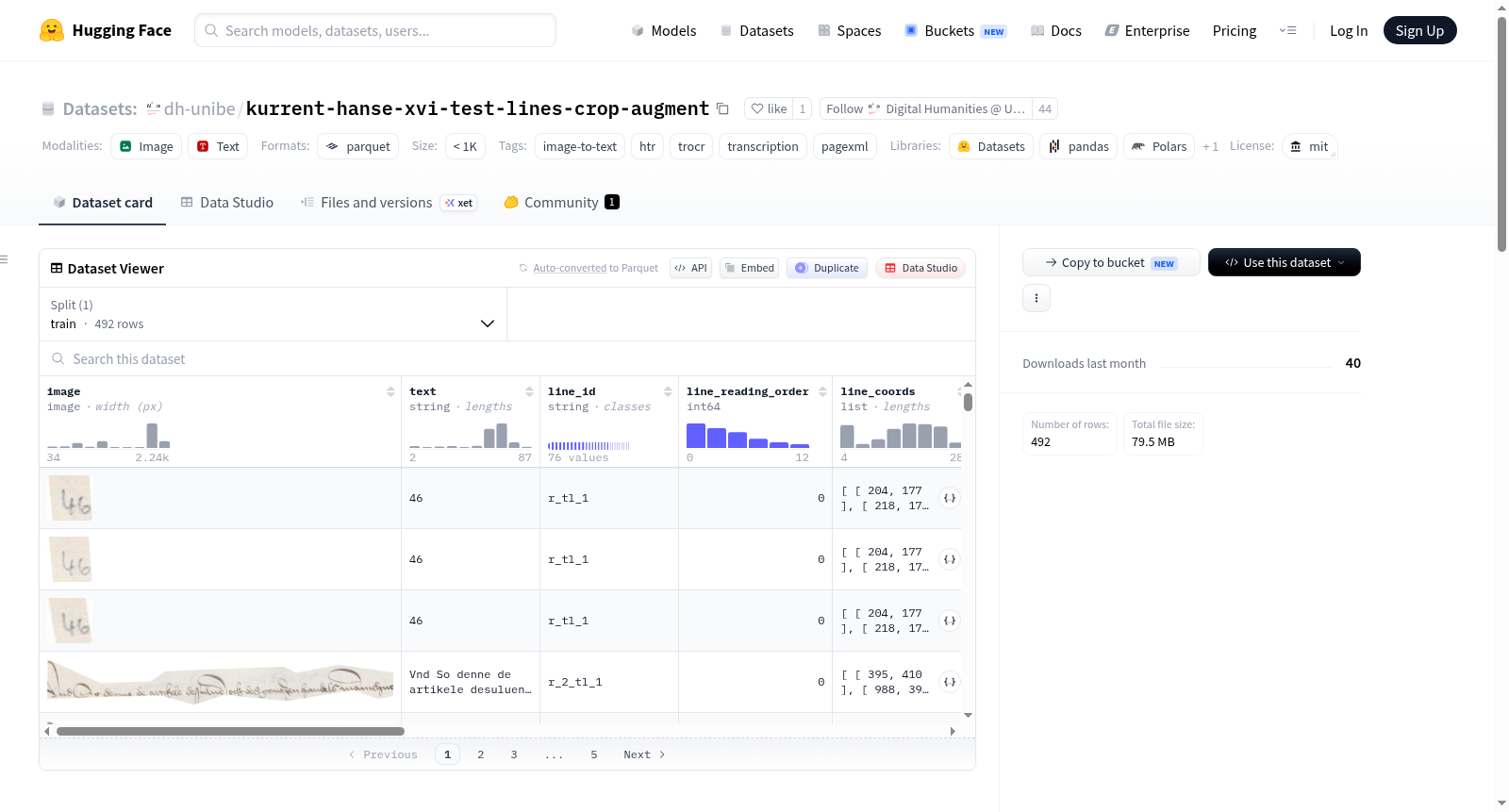Viewport: 1509px width, 812px height.
Task: Open the Dataset card tab
Action: tap(102, 203)
